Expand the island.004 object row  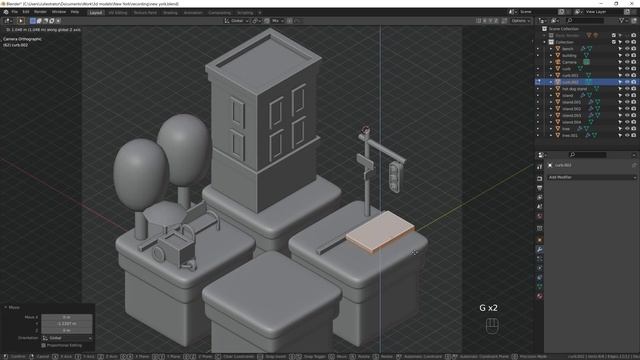coord(551,122)
